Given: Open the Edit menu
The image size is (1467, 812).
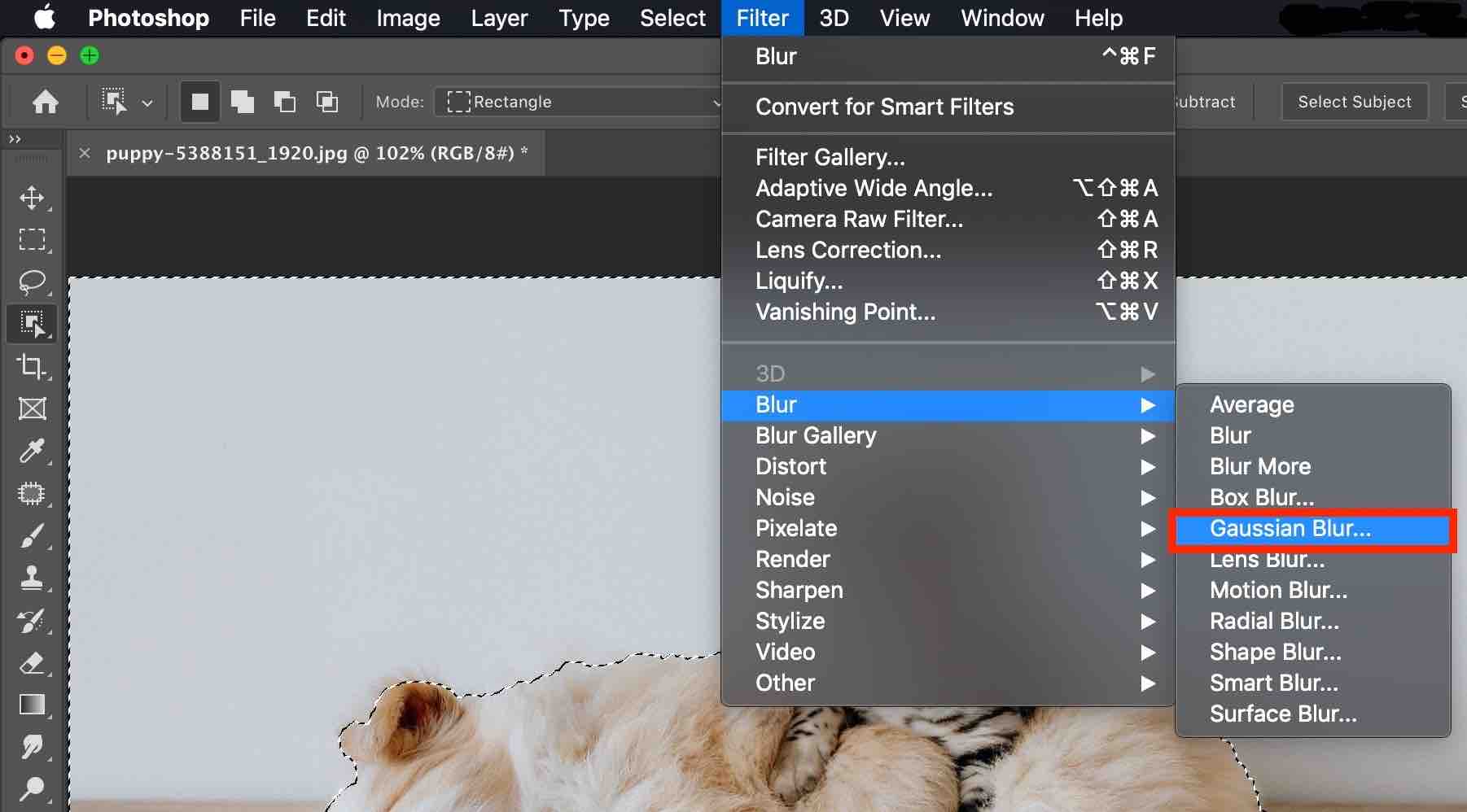Looking at the screenshot, I should coord(326,18).
